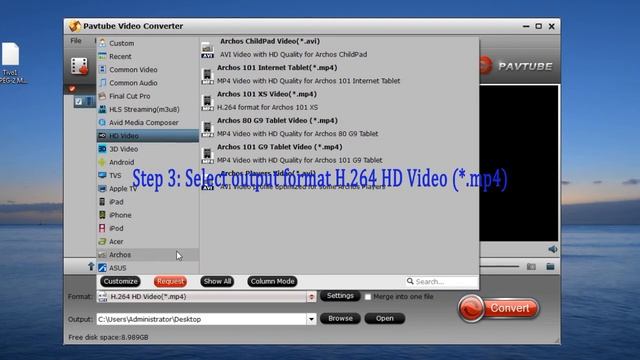Click Open output folder button
The image size is (640, 360).
(384, 318)
